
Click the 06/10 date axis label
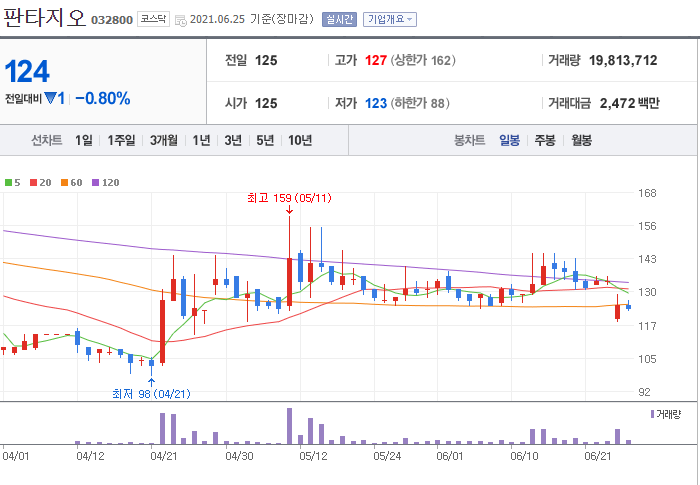point(524,456)
